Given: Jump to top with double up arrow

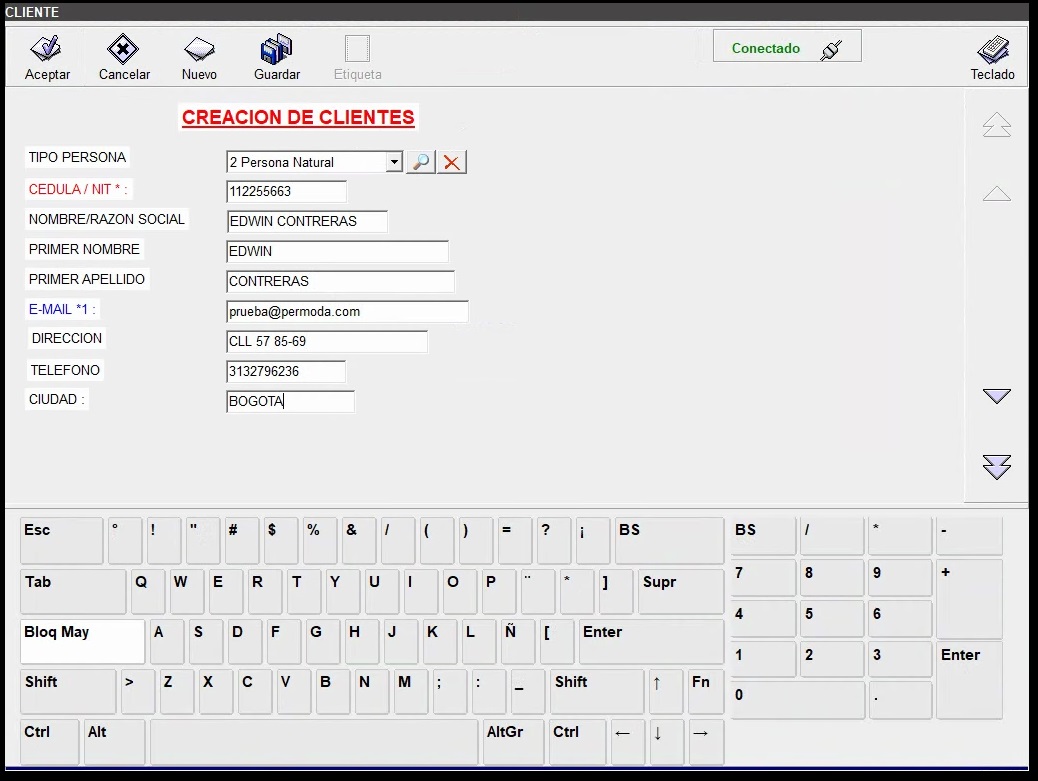Looking at the screenshot, I should point(996,125).
